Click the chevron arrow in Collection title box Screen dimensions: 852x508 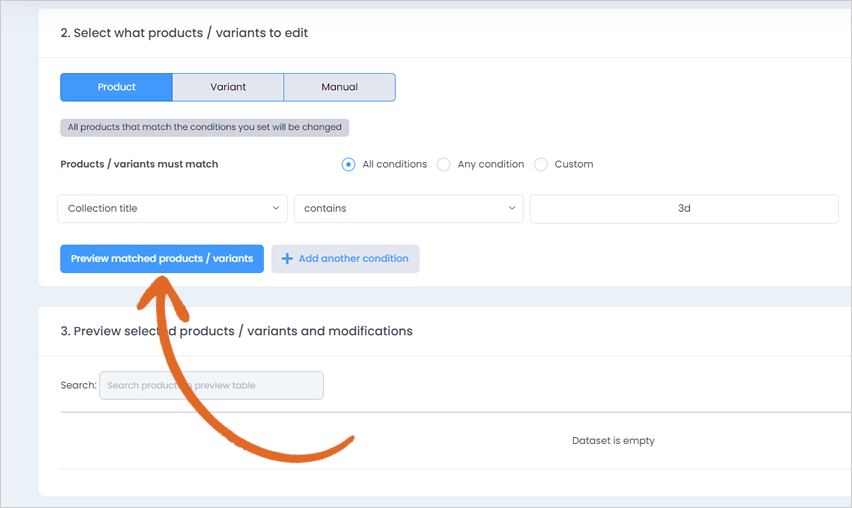tap(275, 208)
